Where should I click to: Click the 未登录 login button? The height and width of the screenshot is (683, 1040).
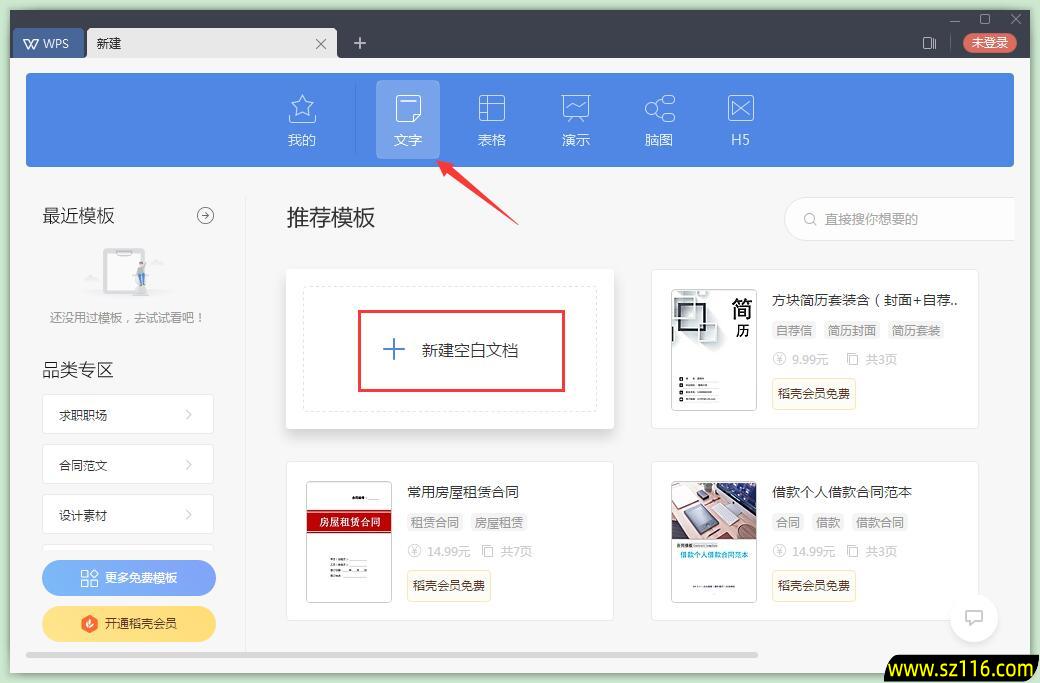click(x=989, y=43)
